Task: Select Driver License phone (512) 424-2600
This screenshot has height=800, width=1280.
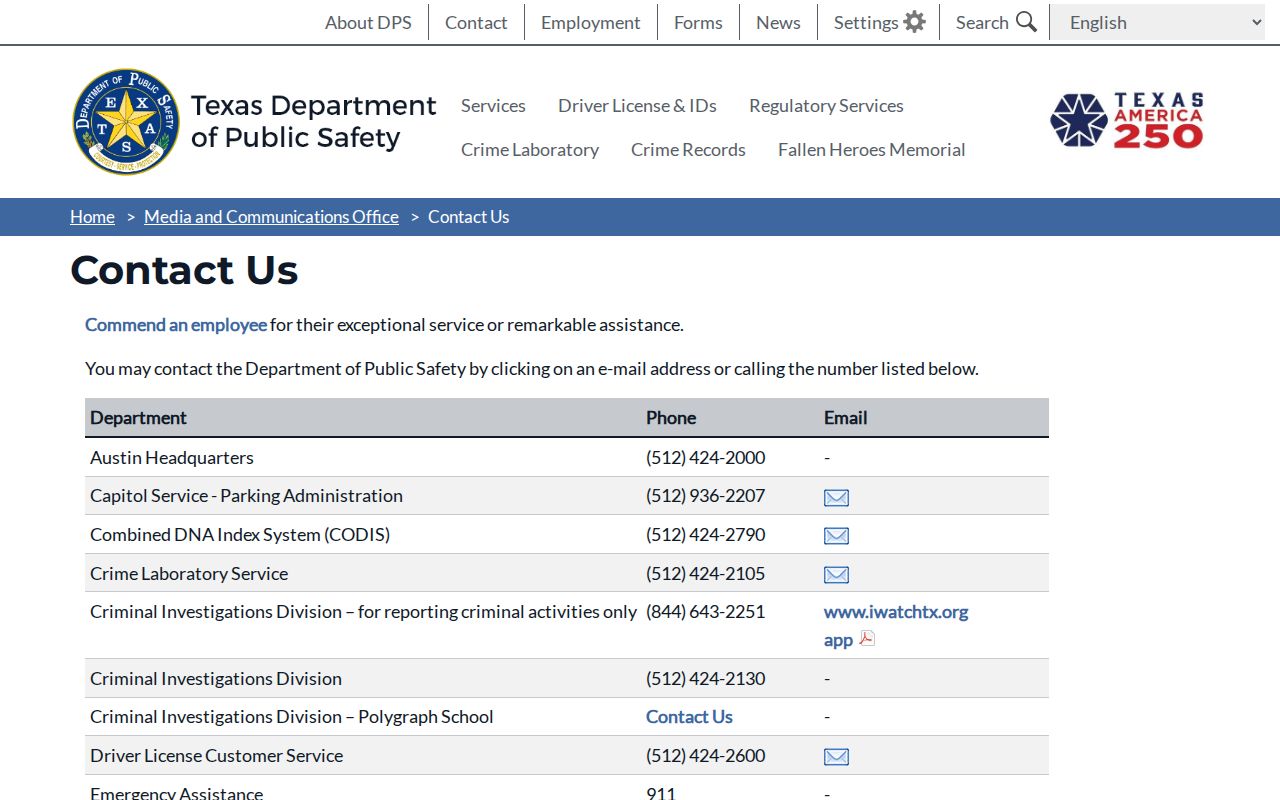Action: [706, 756]
